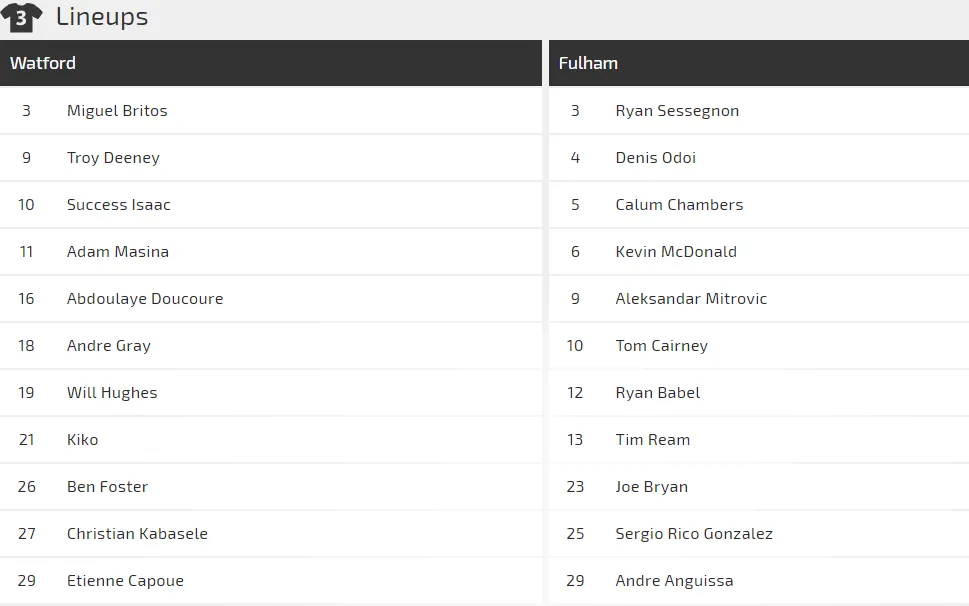Image resolution: width=969 pixels, height=606 pixels.
Task: Select Etienne Capoue in the lineup
Action: pos(125,581)
